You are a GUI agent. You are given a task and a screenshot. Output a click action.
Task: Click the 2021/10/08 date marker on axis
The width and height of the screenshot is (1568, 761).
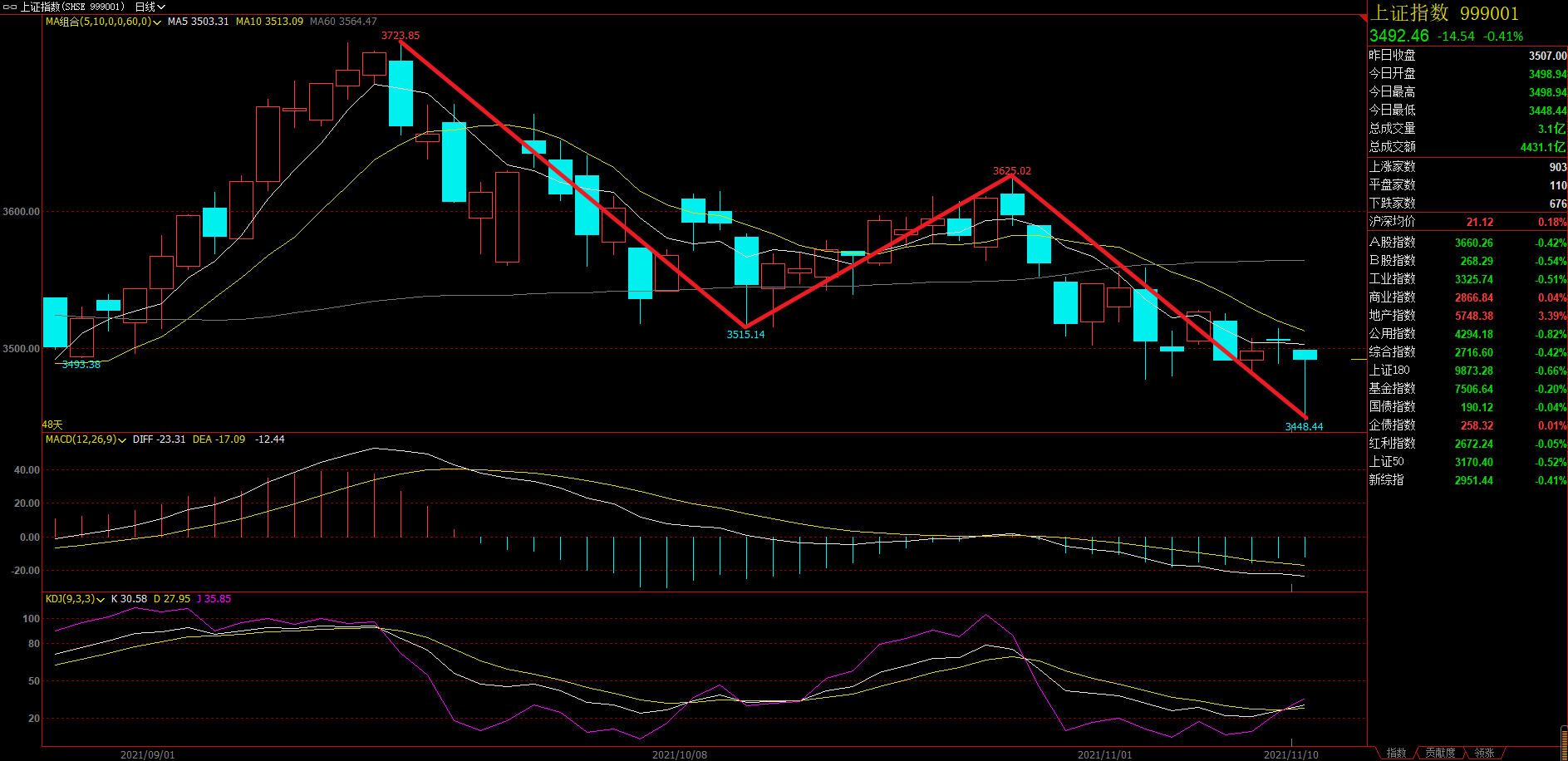pos(679,754)
